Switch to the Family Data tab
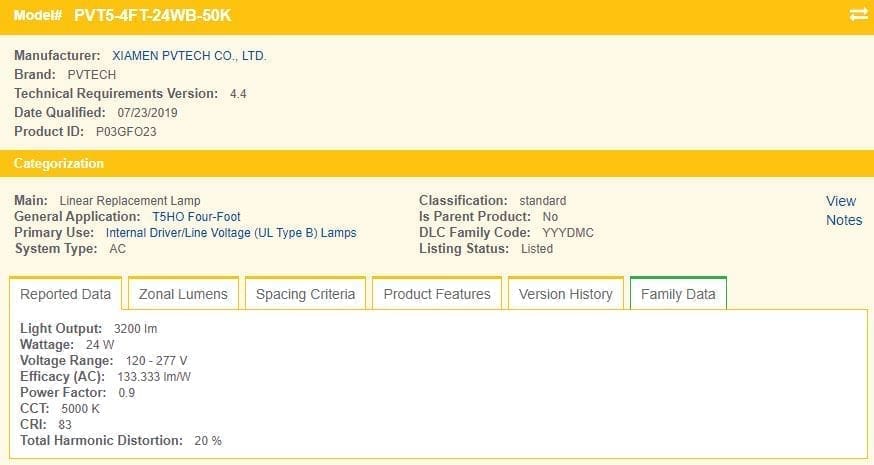The image size is (874, 465). click(x=678, y=294)
